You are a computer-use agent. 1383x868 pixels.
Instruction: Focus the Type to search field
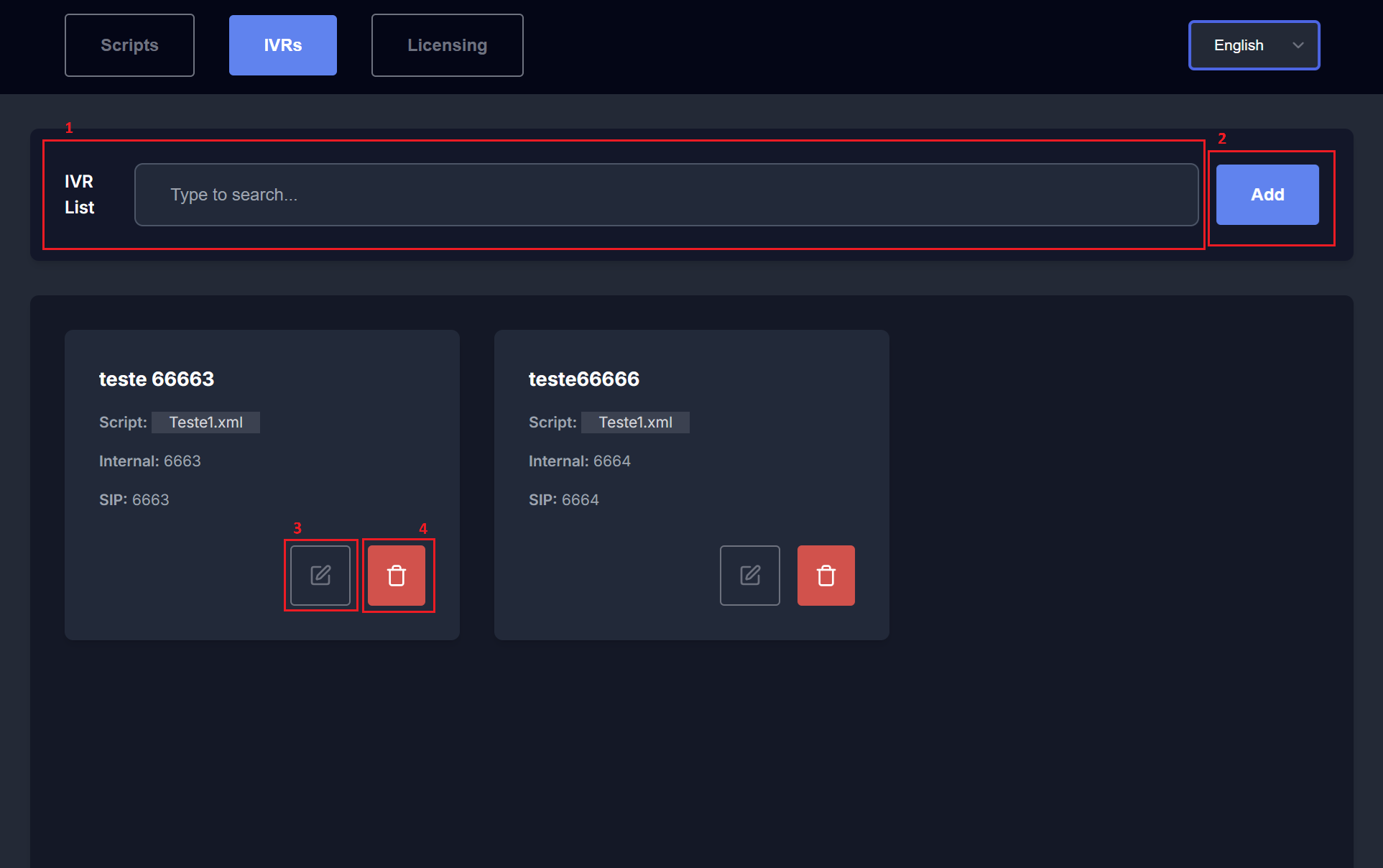point(665,195)
